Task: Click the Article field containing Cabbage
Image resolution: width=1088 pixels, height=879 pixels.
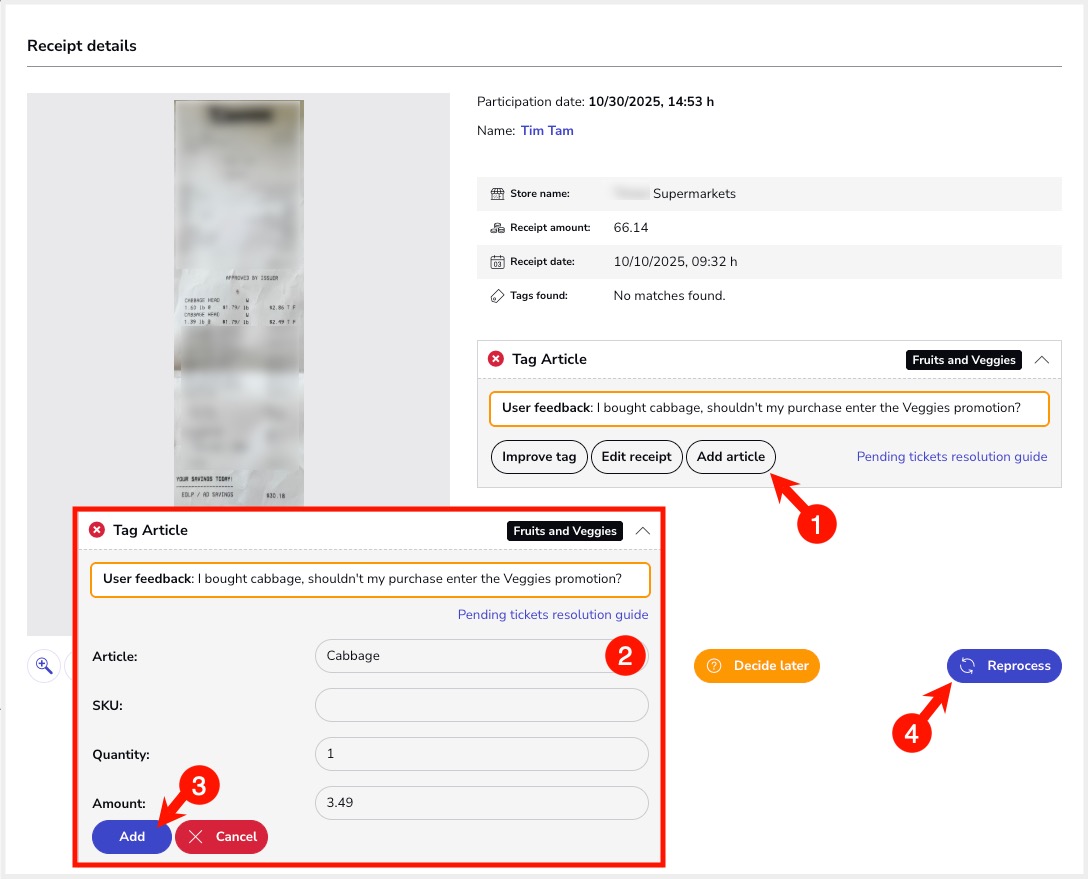Action: coord(460,656)
